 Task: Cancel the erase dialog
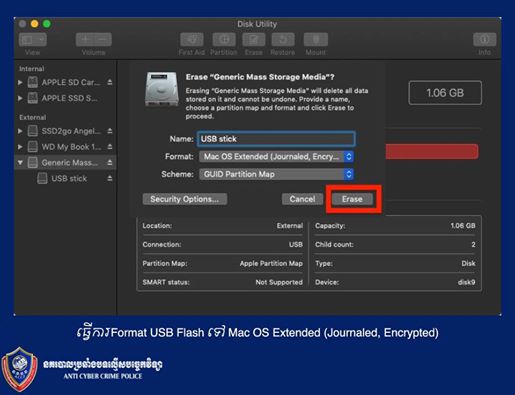(302, 199)
